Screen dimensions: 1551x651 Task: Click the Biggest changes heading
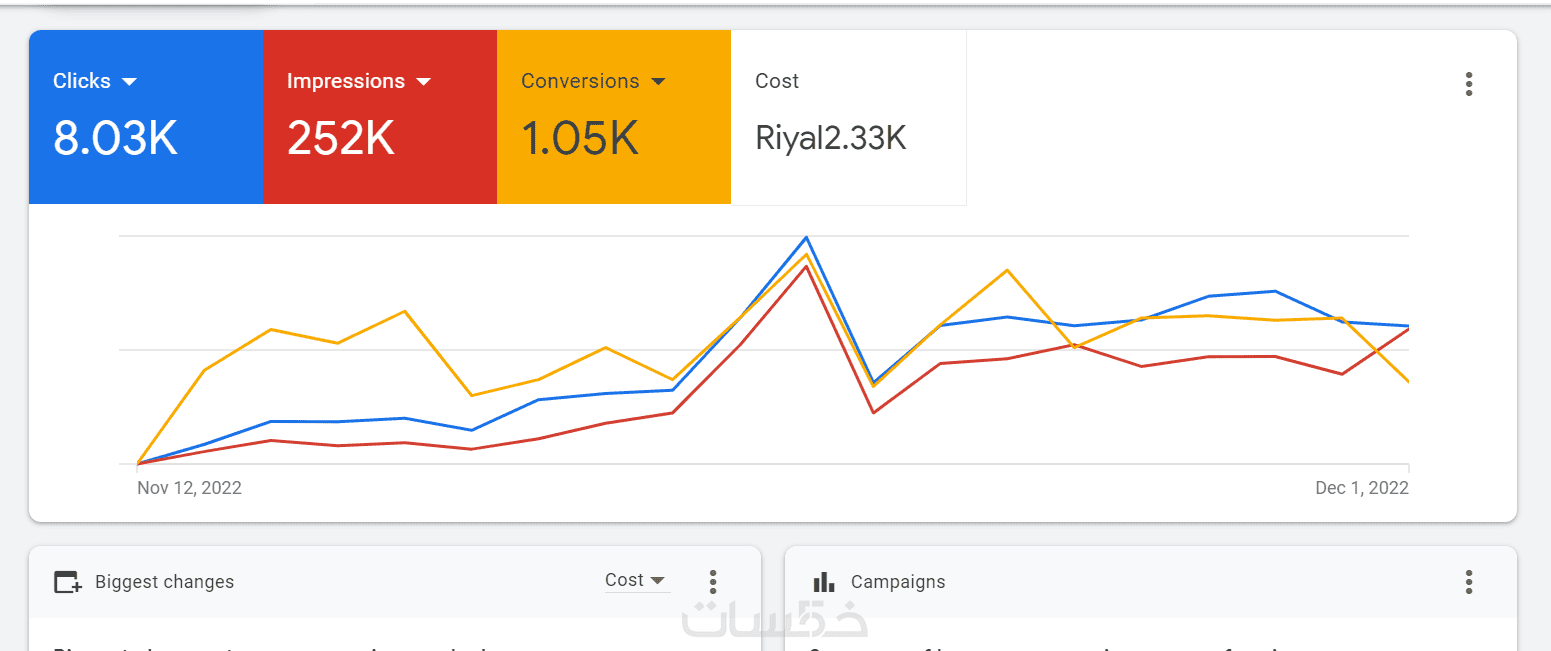pyautogui.click(x=164, y=582)
